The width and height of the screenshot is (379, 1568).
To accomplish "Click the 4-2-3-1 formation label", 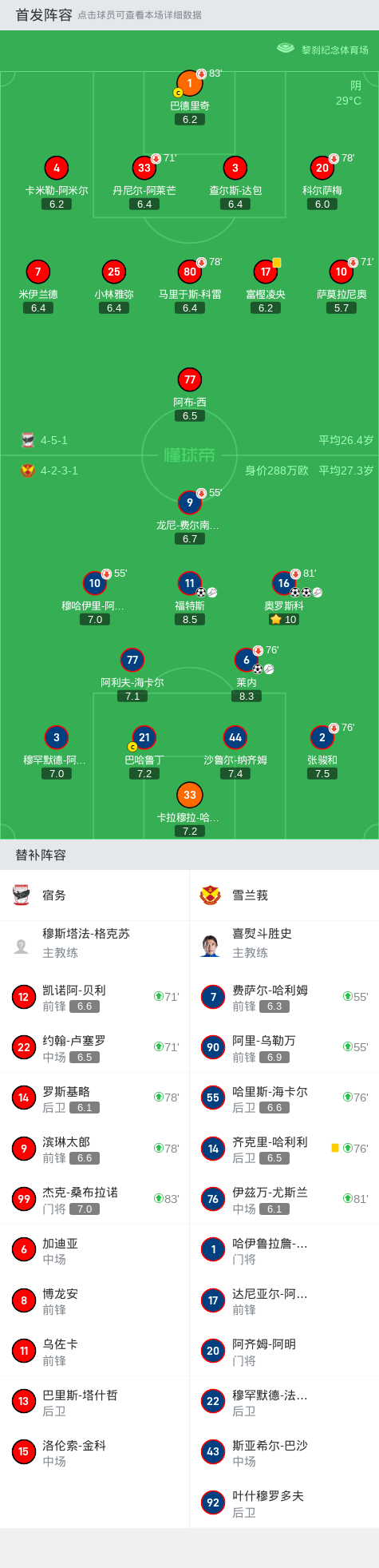I will (59, 470).
